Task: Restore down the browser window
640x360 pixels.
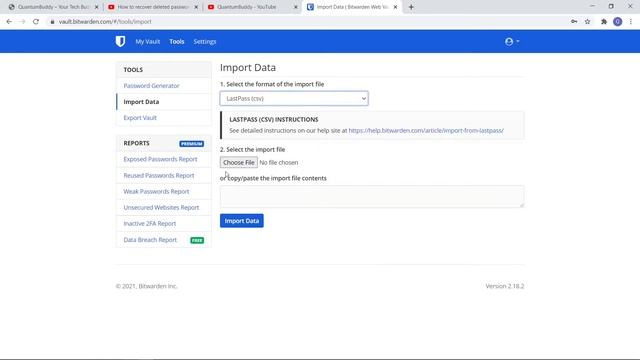Action: [611, 6]
